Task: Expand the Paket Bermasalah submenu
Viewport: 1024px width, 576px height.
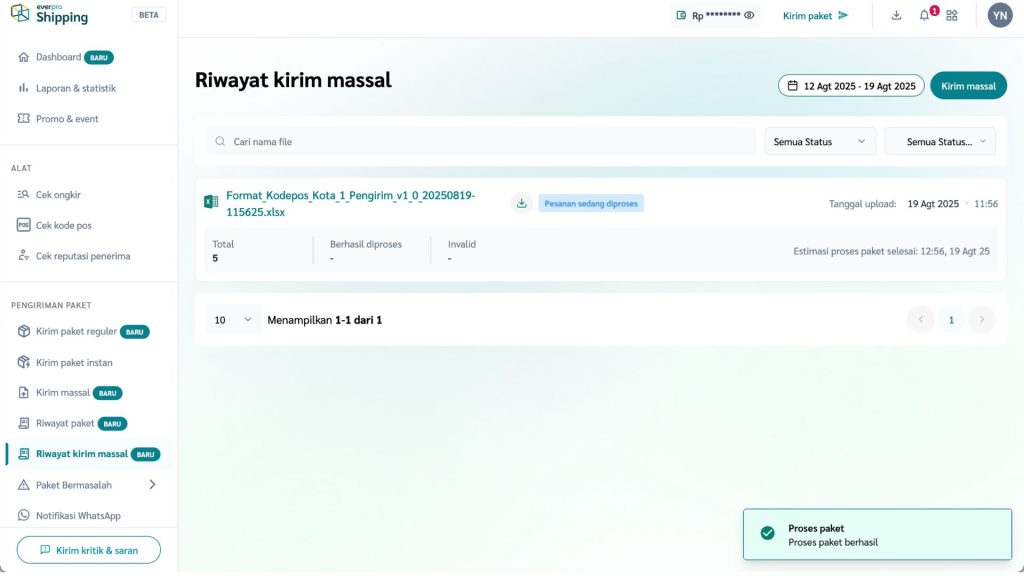Action: coord(152,485)
